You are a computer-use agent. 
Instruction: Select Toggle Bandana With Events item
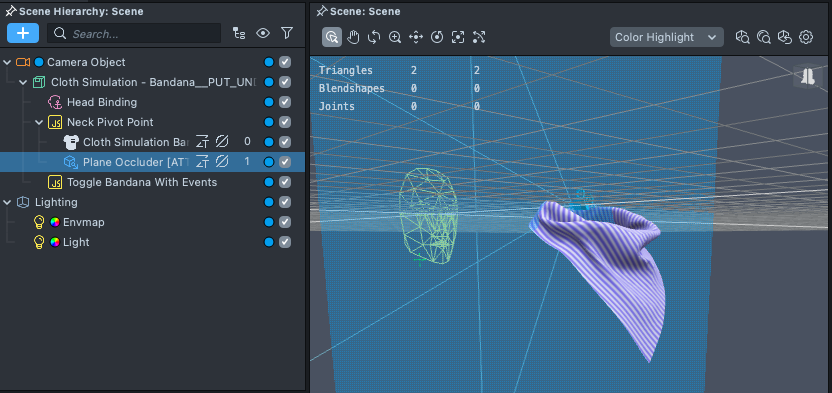pos(142,182)
